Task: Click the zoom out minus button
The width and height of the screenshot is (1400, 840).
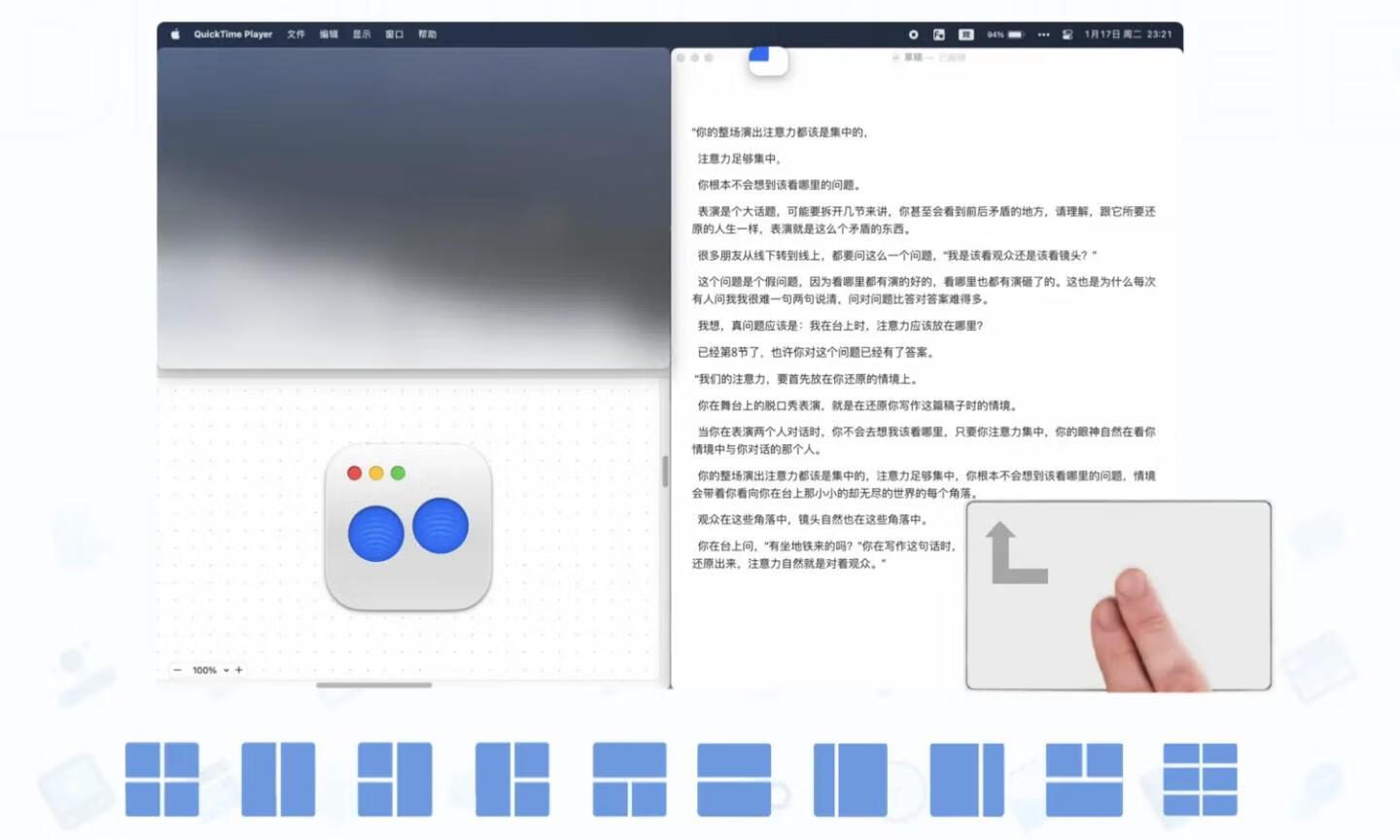Action: tap(177, 670)
